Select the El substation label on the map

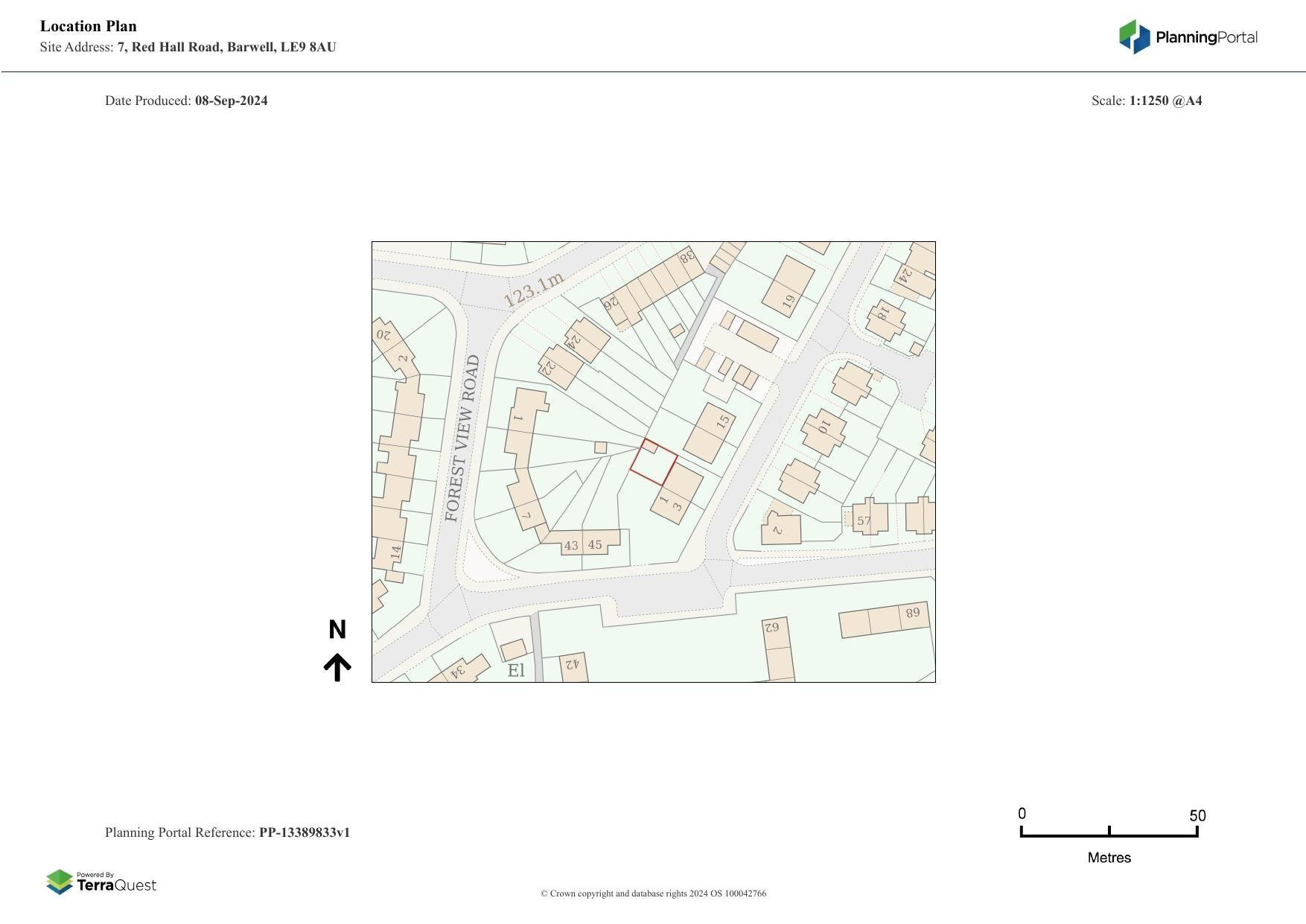tap(516, 669)
